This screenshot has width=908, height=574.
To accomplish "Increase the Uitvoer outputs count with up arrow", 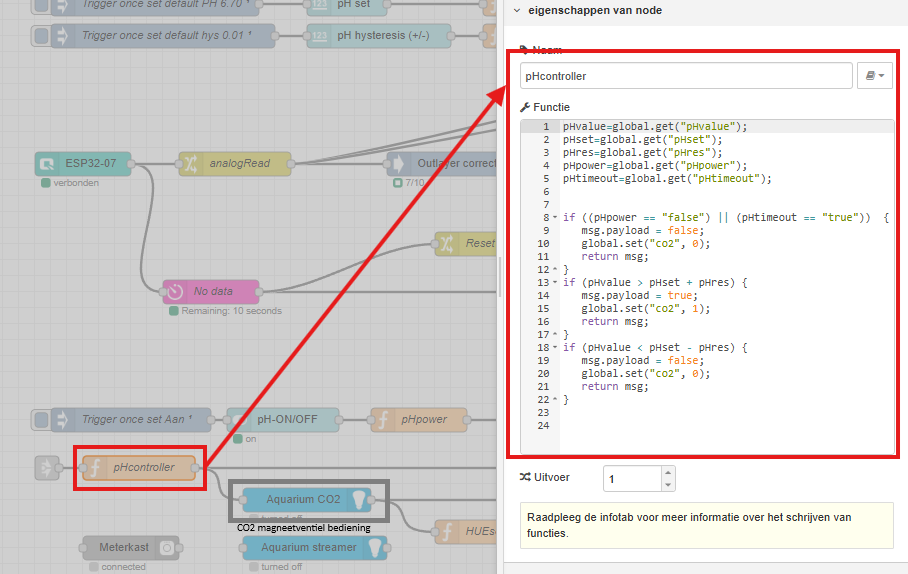I will (668, 473).
